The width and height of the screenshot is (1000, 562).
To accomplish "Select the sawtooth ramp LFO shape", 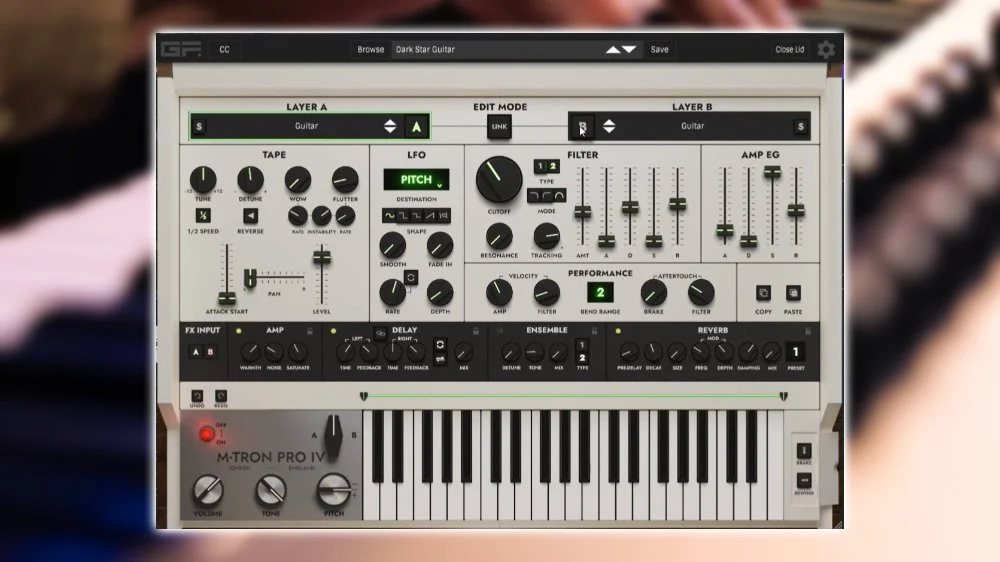I will point(430,216).
